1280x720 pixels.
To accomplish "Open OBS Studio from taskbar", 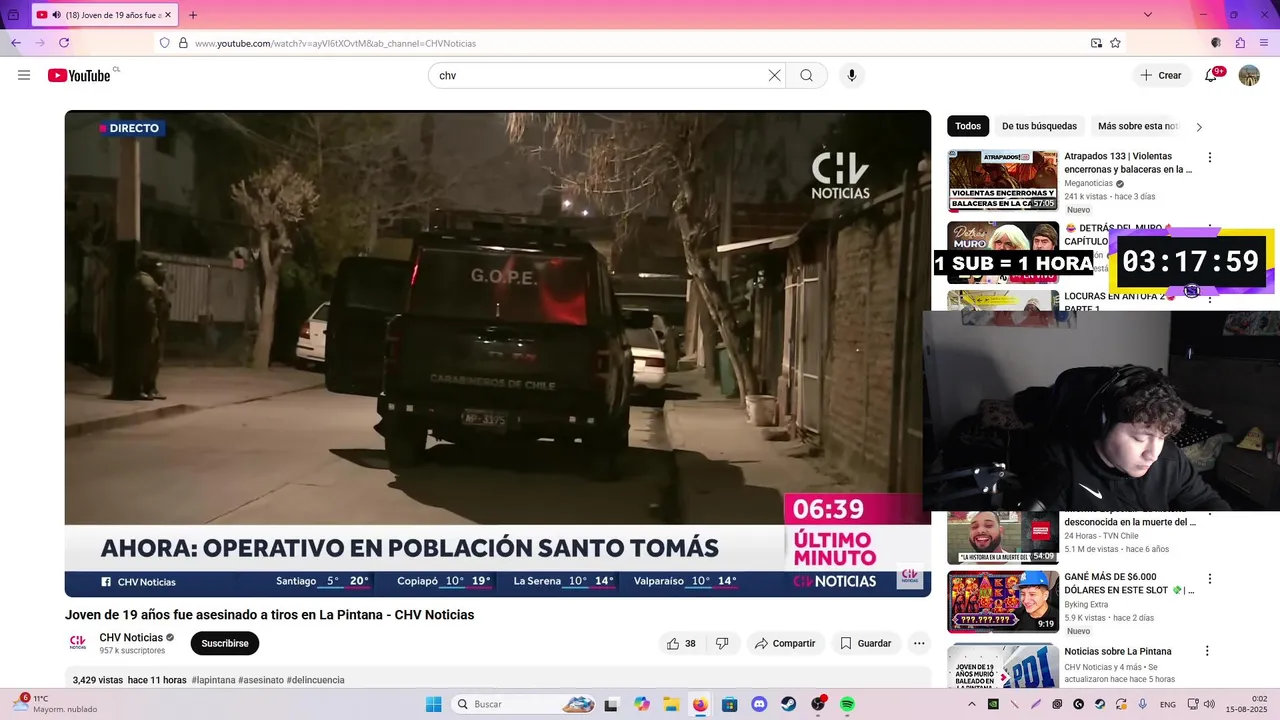I will 818,704.
